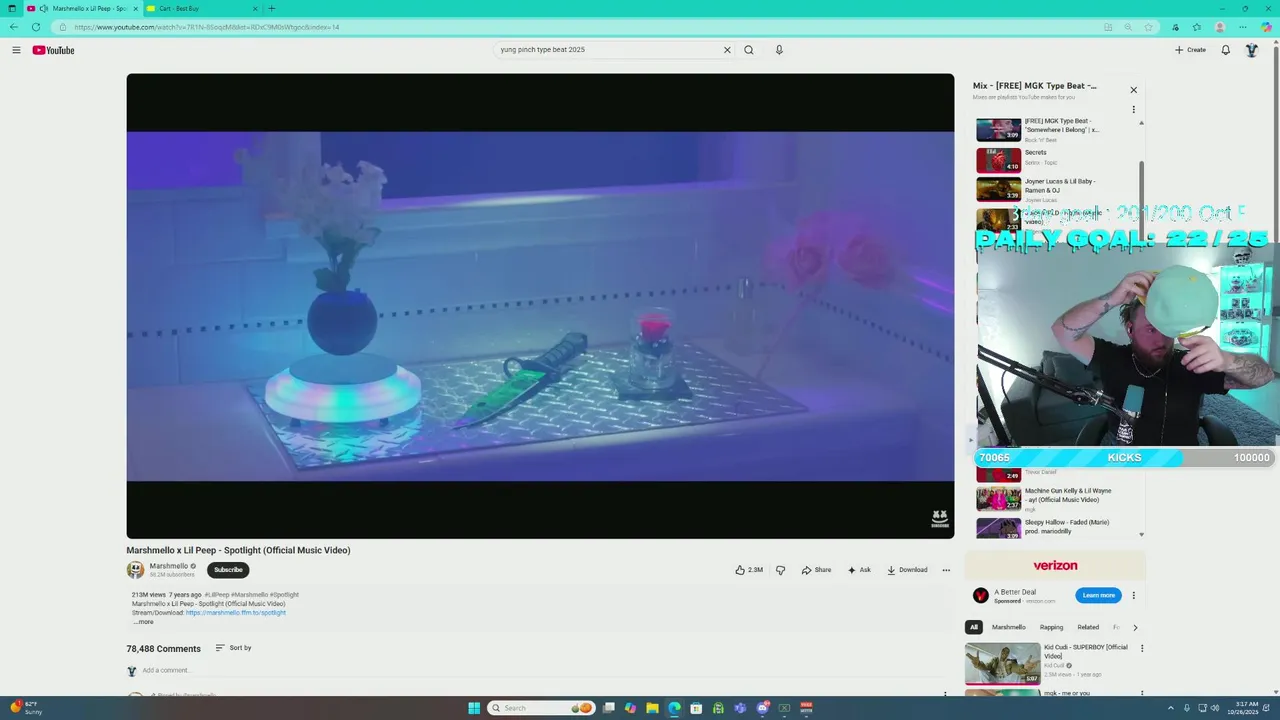Dislike the video with thumbs down

(x=780, y=570)
